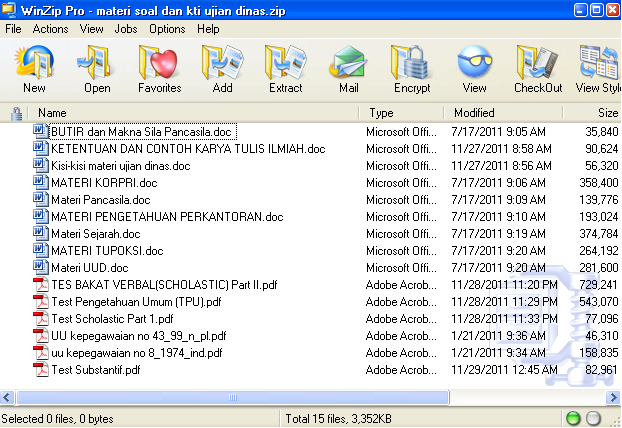Viewport: 622px width, 428px height.
Task: Click the horizontal scrollbar left arrow
Action: point(8,397)
